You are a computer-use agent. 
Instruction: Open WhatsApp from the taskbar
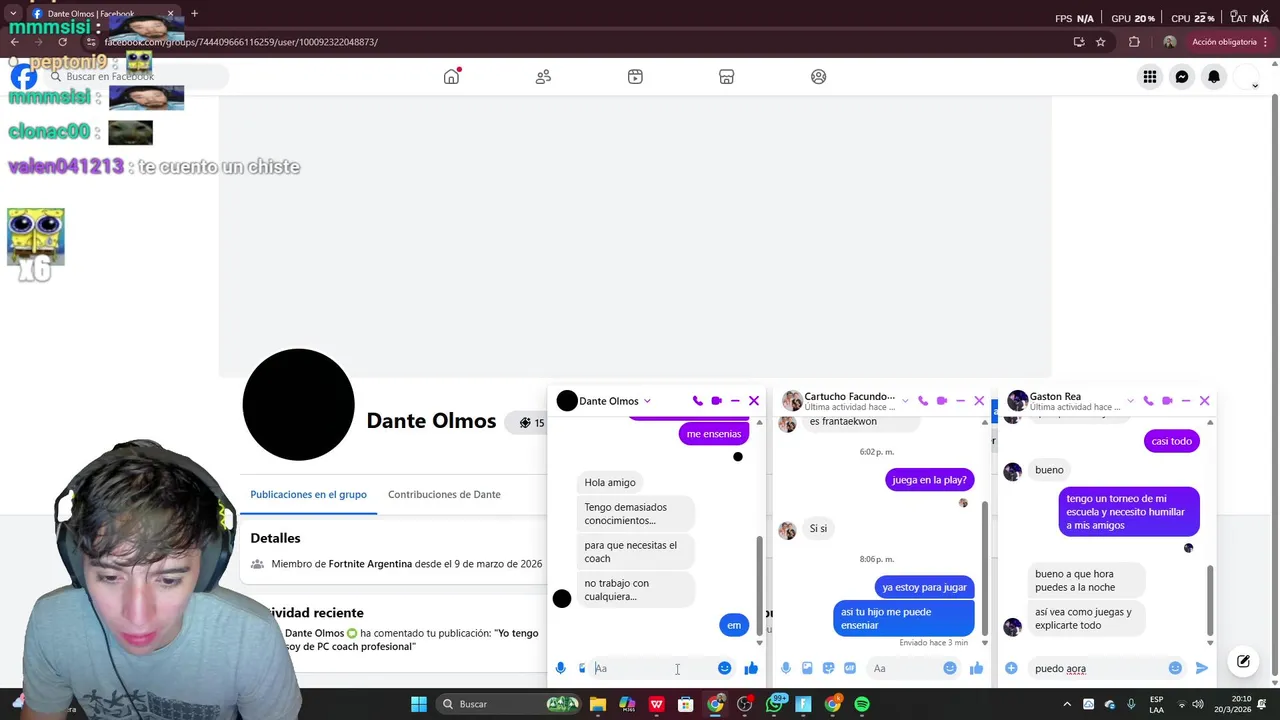point(774,704)
